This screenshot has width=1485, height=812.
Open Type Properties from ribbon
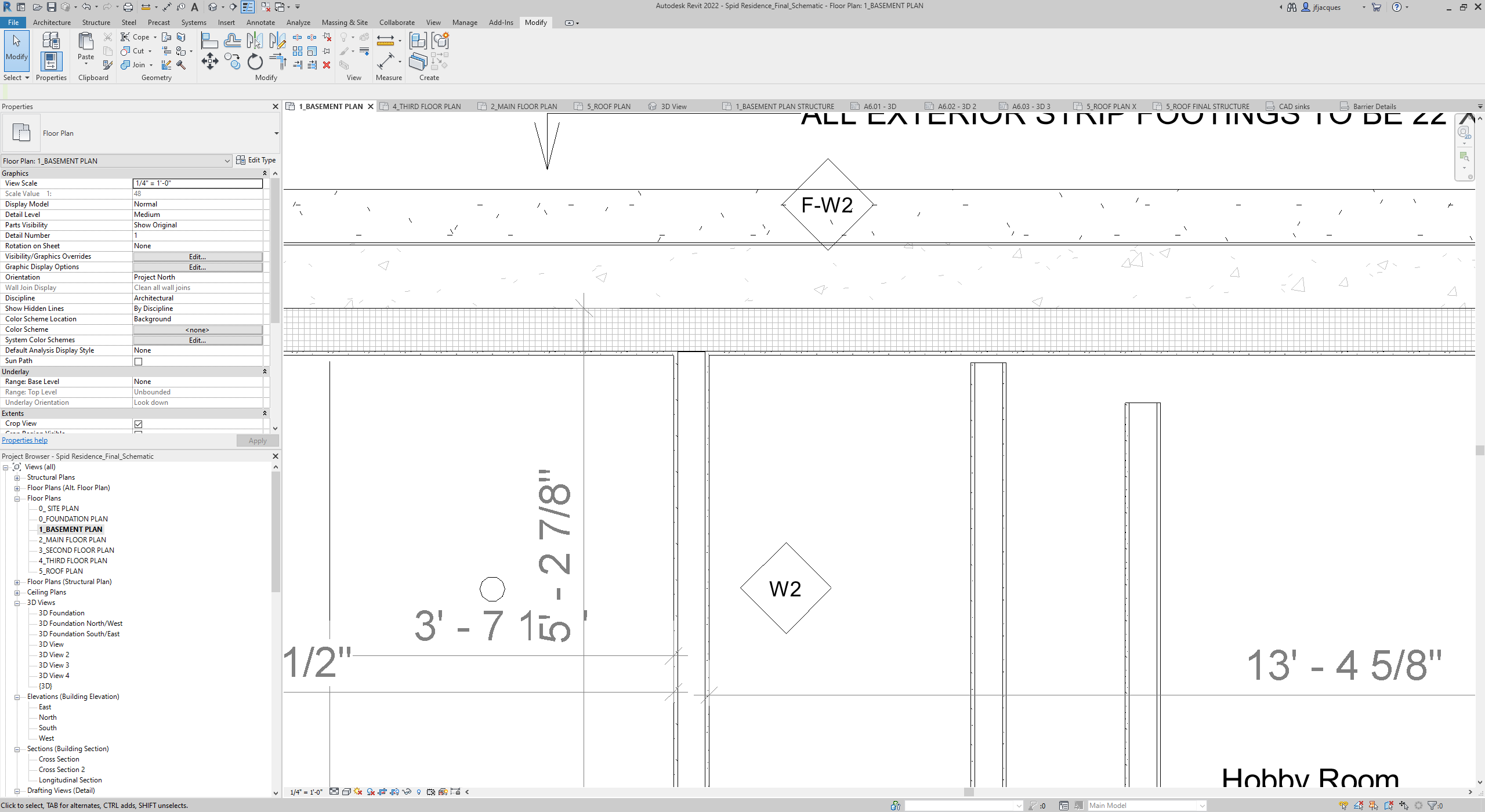pyautogui.click(x=51, y=40)
